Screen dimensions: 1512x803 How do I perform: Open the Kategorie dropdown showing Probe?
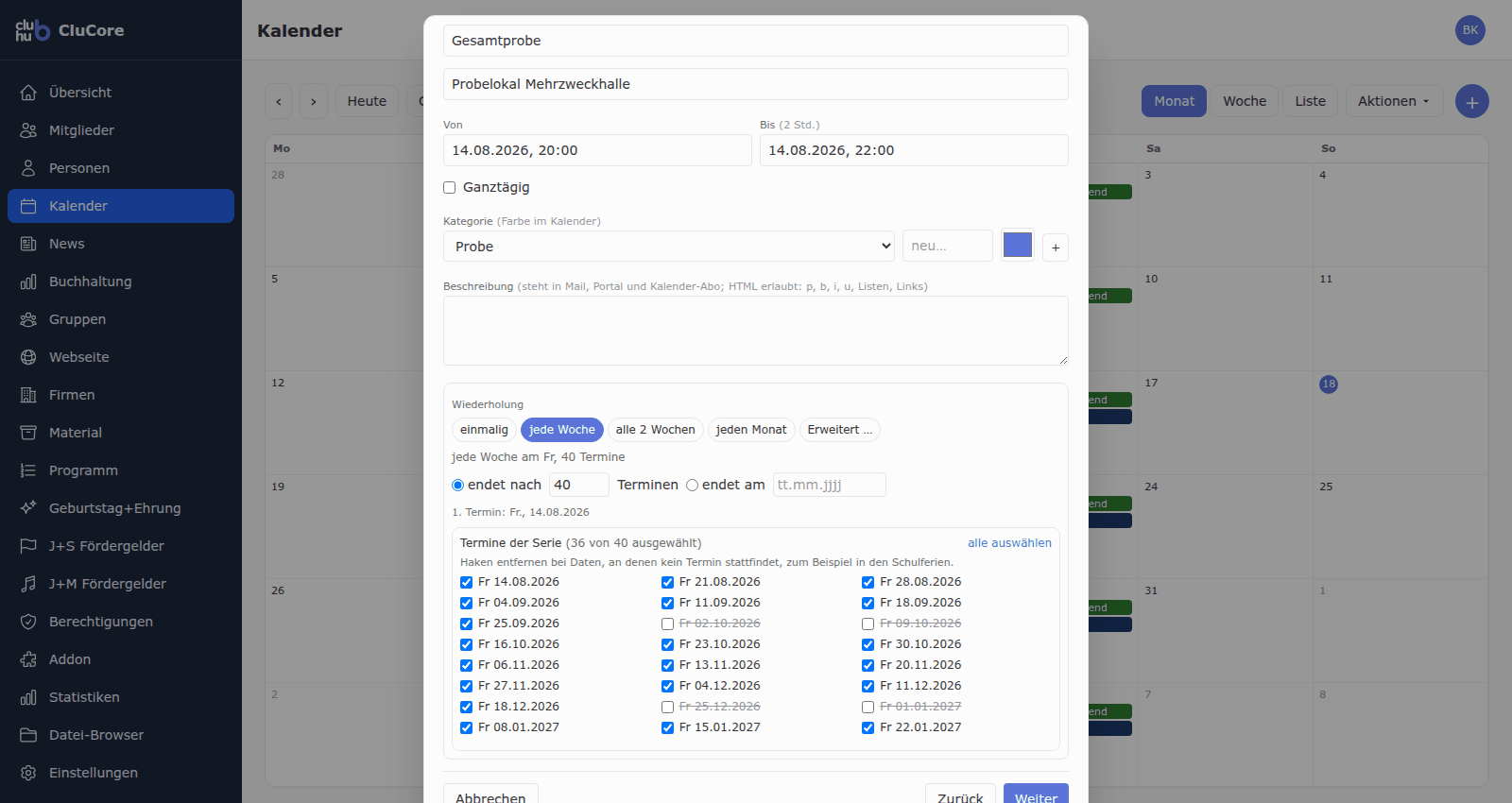pyautogui.click(x=669, y=247)
